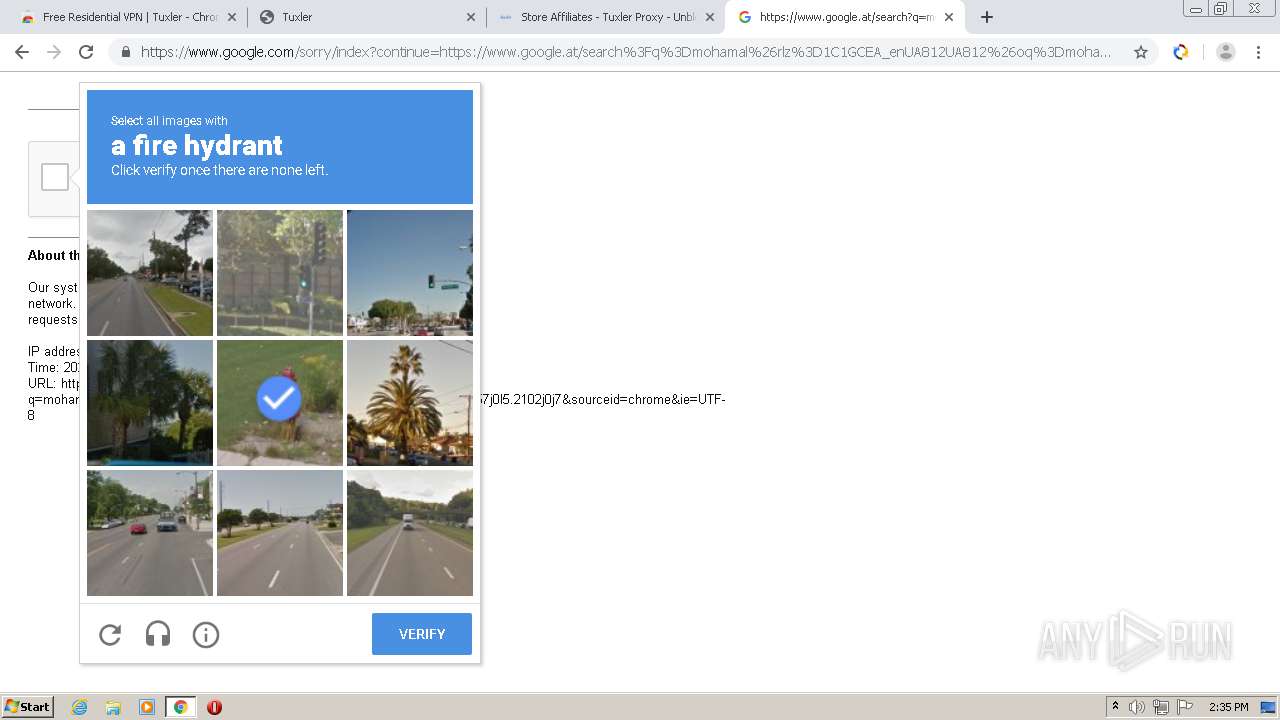Open Chrome taskbar button
This screenshot has height=720, width=1280.
click(180, 707)
